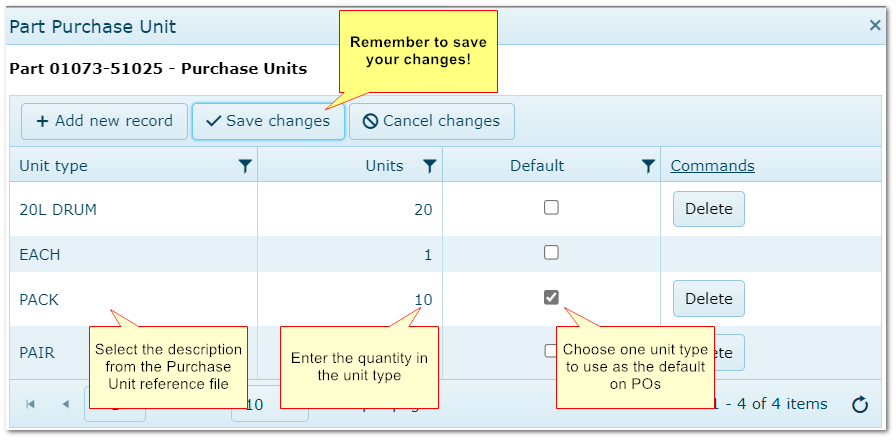Uncheck the Default checkbox for PACK
896x440 pixels.
(551, 297)
